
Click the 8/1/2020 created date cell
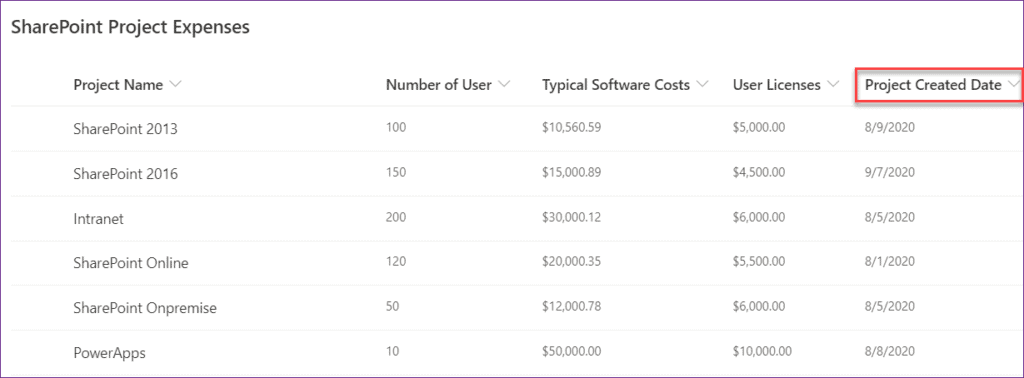point(889,262)
